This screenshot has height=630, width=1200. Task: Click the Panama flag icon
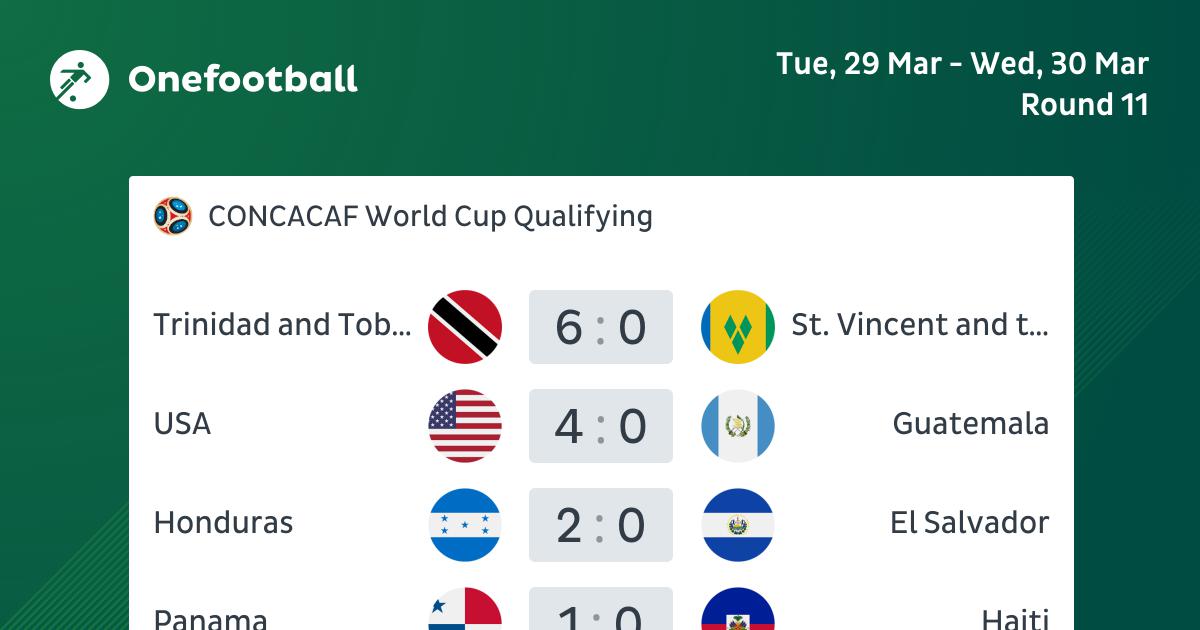click(x=465, y=609)
